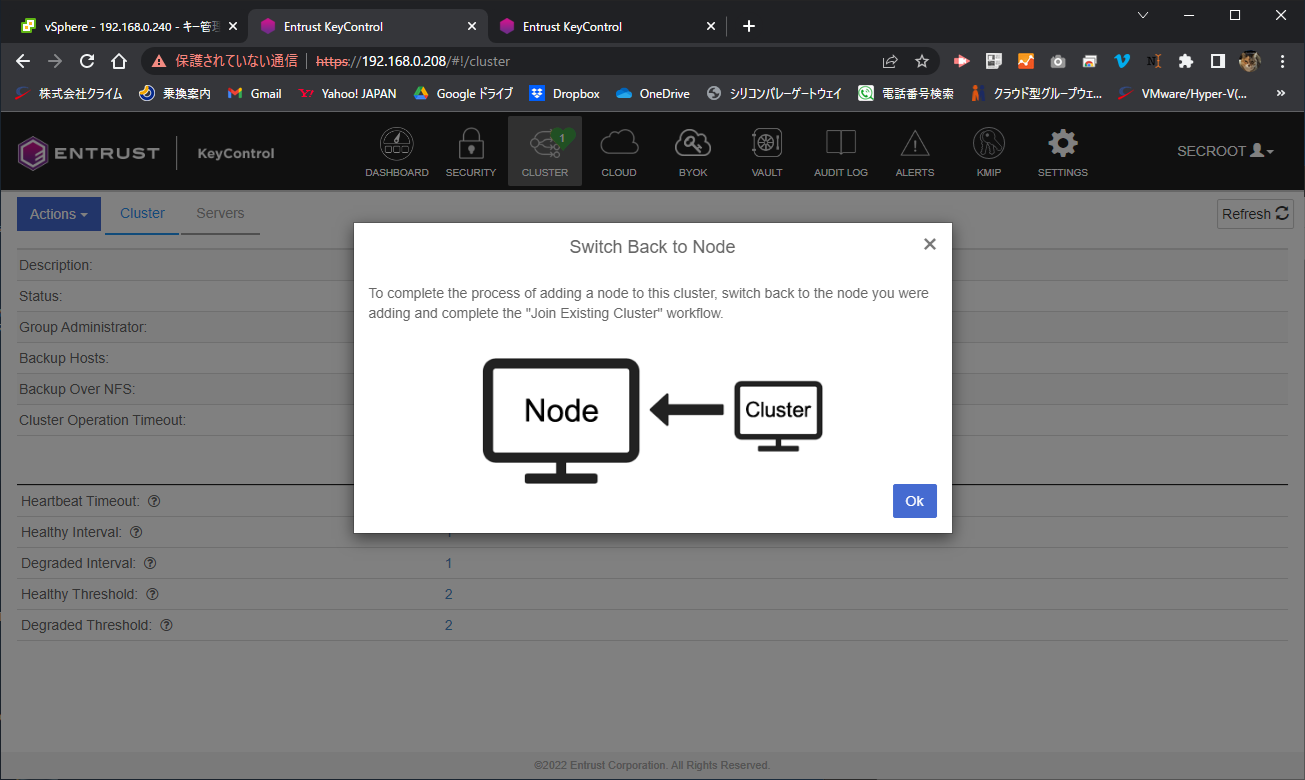Open the Chrome three-dot menu
Image resolution: width=1305 pixels, height=780 pixels.
[x=1282, y=61]
